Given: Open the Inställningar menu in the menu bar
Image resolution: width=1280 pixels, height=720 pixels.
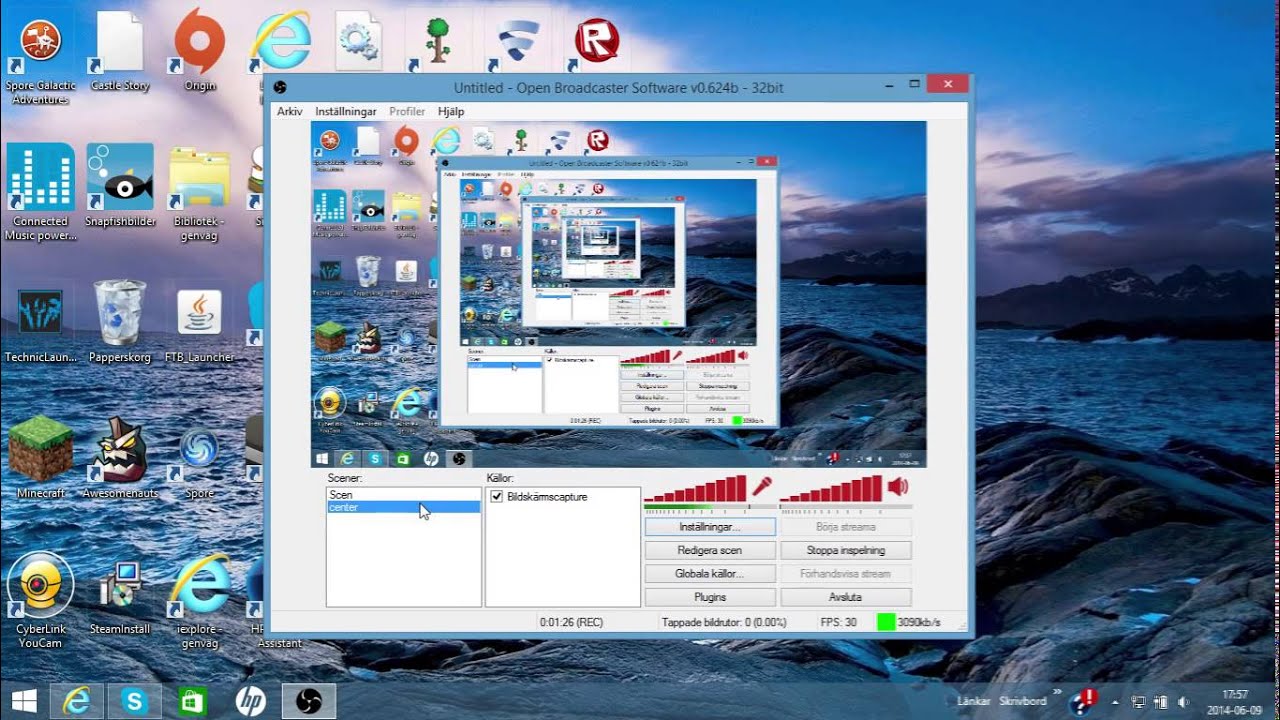Looking at the screenshot, I should tap(346, 112).
